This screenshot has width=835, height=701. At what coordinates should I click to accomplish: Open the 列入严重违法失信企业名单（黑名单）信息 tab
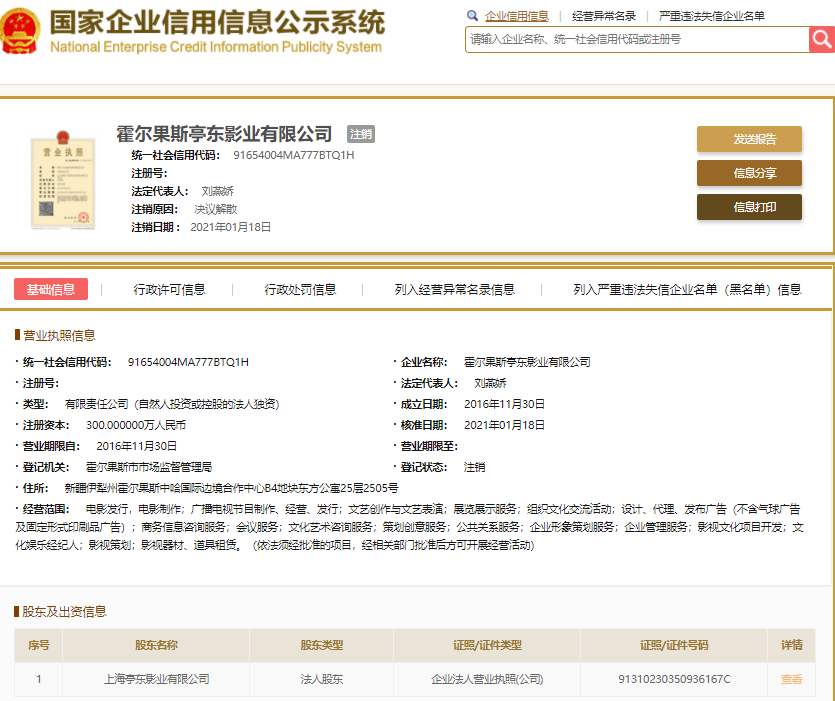coord(687,289)
